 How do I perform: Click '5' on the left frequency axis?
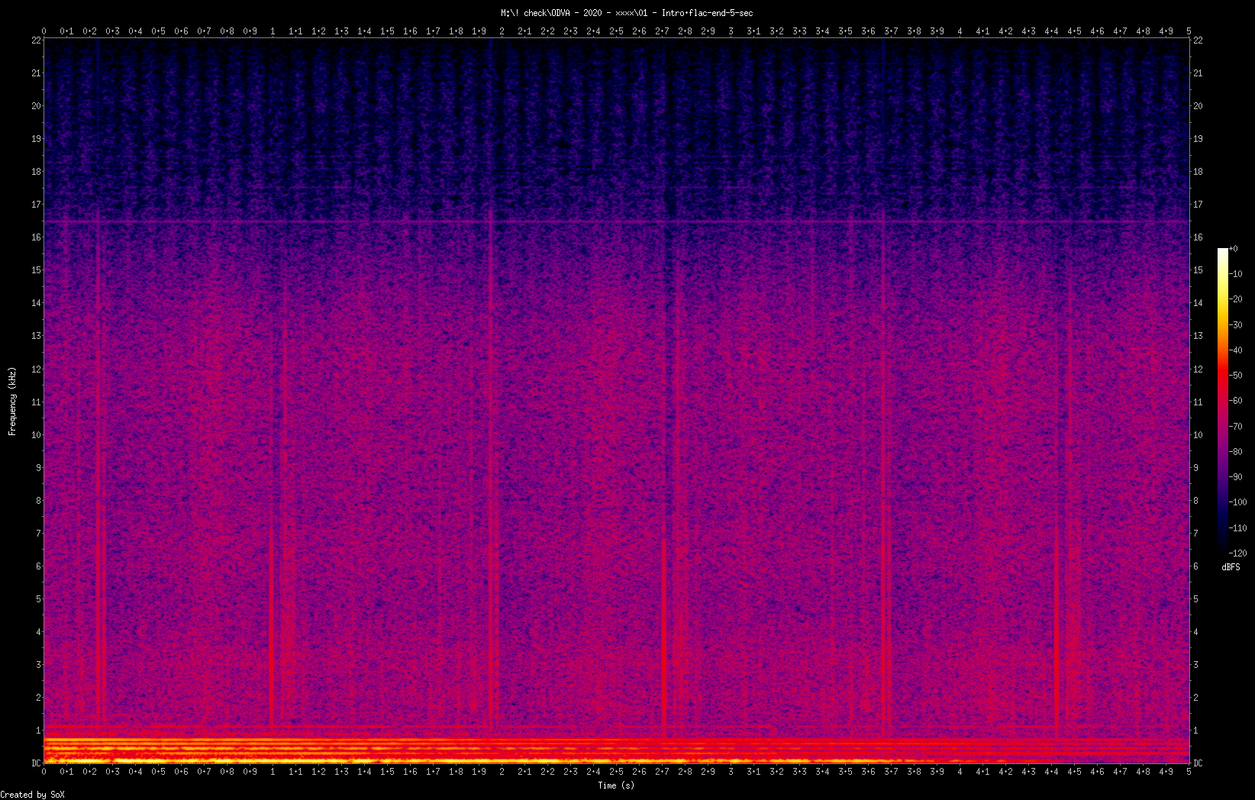tap(37, 599)
